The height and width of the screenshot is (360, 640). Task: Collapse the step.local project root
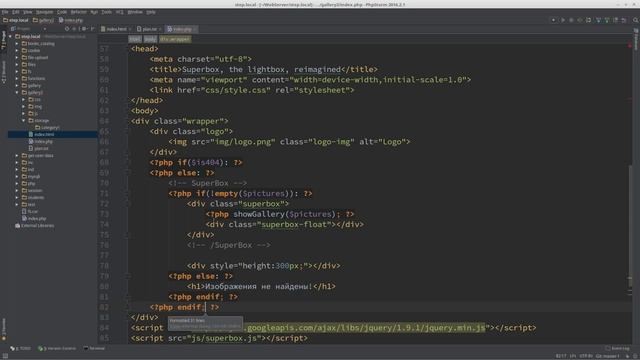11,36
